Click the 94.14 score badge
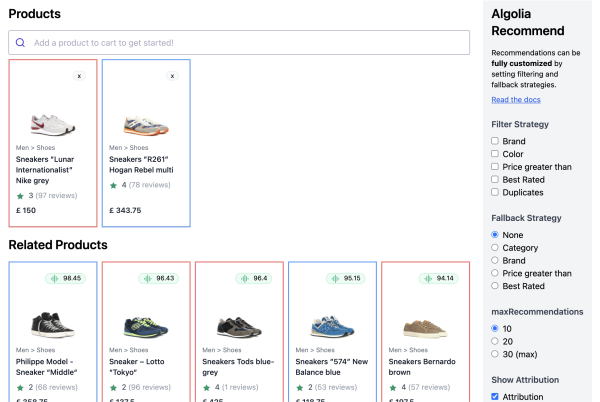The width and height of the screenshot is (600, 402). [x=439, y=278]
